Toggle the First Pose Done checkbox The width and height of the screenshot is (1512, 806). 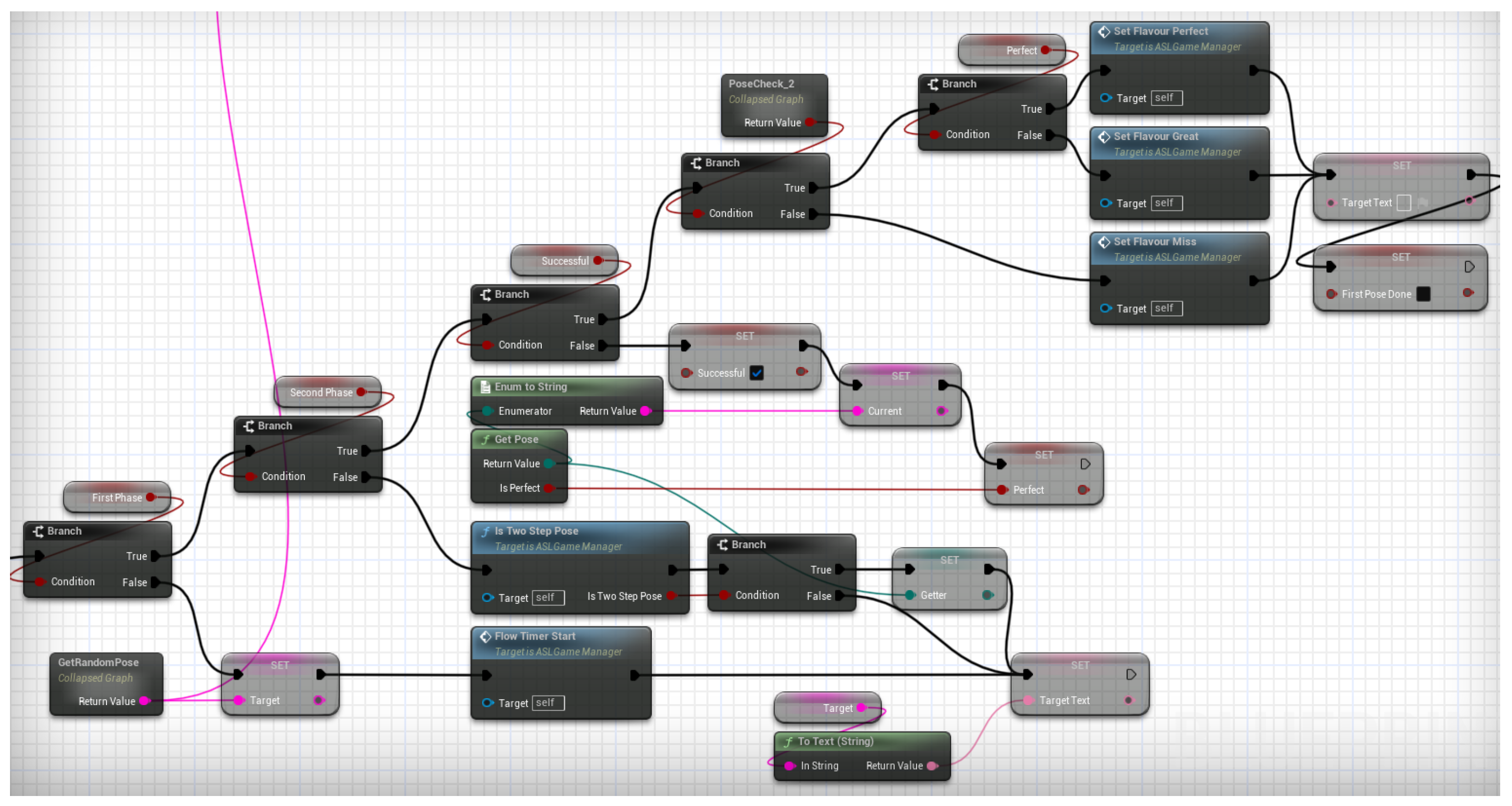tap(1423, 295)
